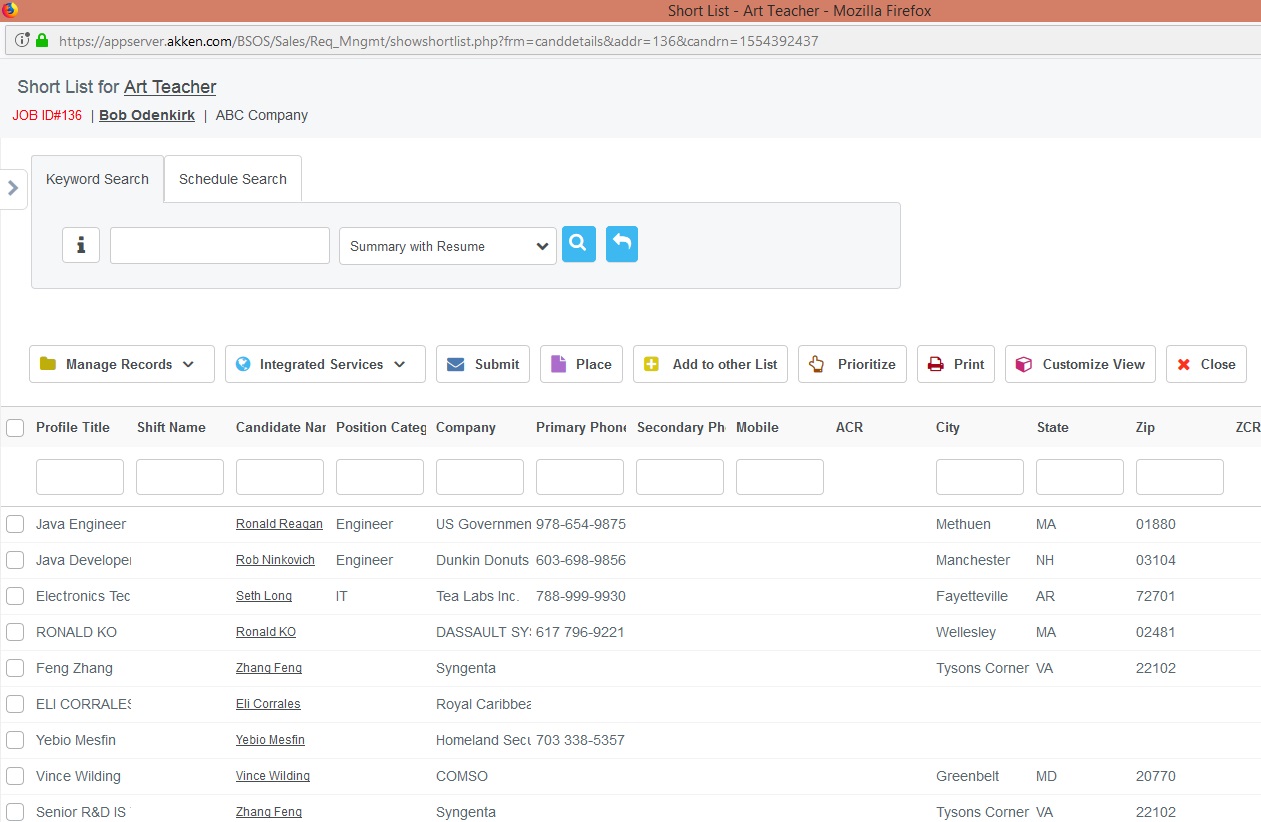Open Bob Odenkirk's profile link
This screenshot has height=822, width=1261.
pyautogui.click(x=146, y=114)
